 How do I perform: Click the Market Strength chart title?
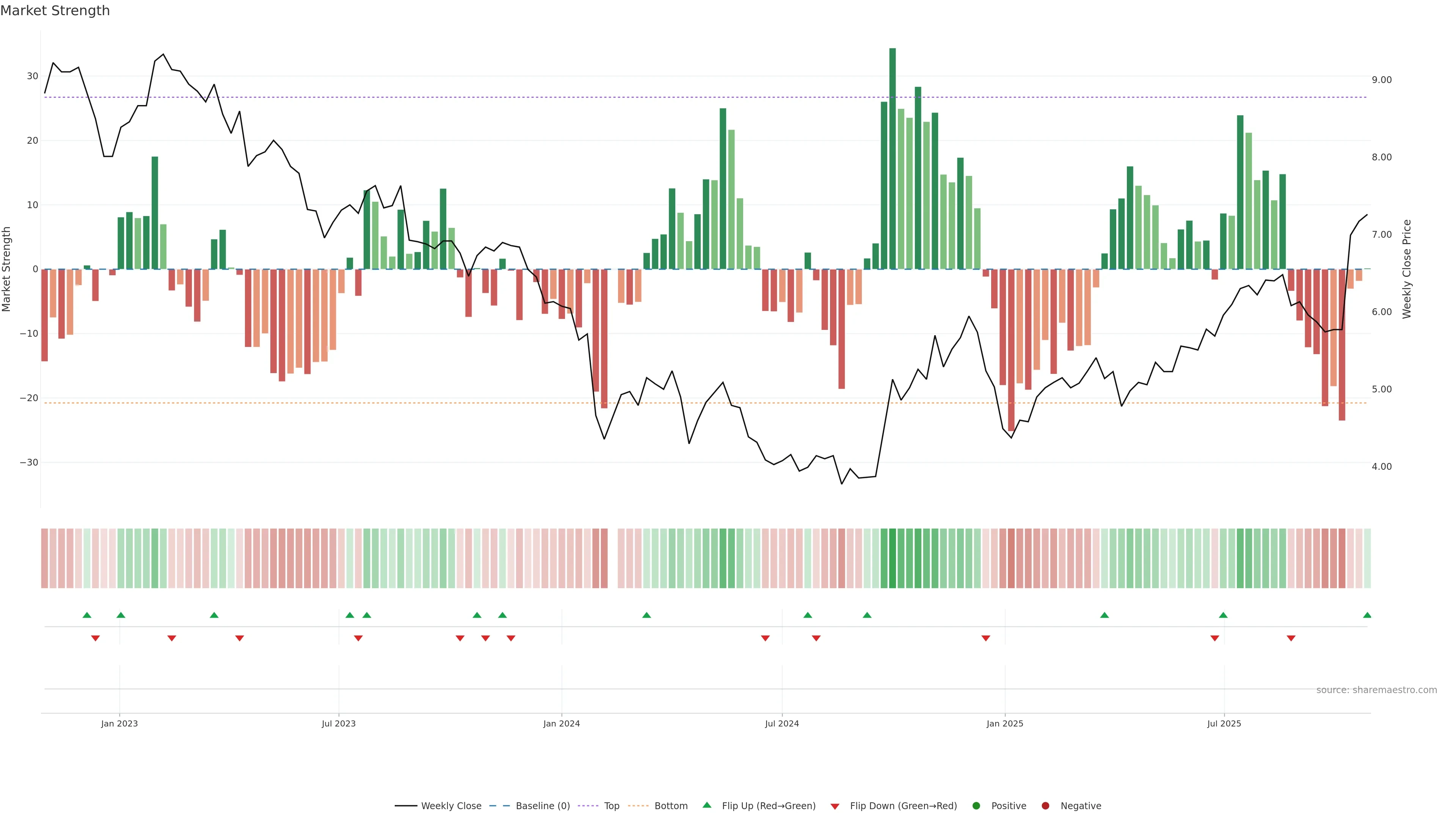click(x=55, y=11)
